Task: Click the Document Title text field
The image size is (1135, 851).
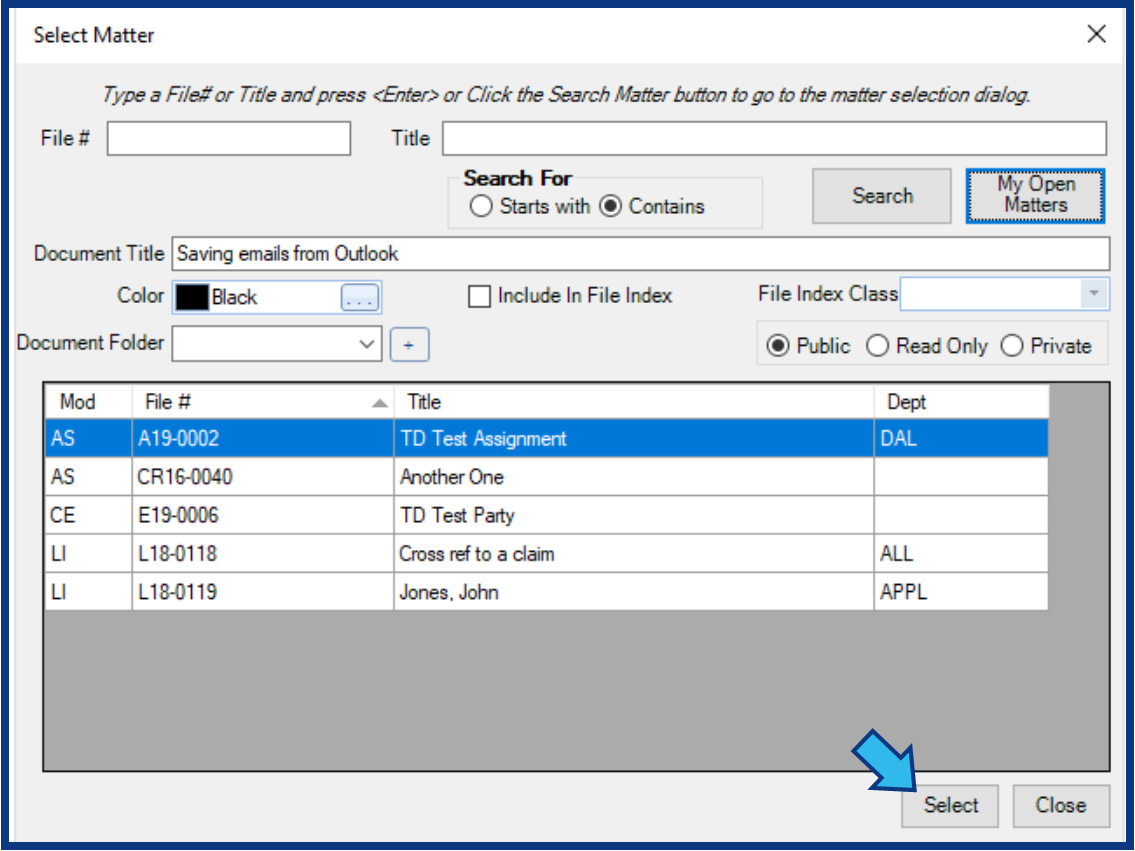Action: (641, 254)
